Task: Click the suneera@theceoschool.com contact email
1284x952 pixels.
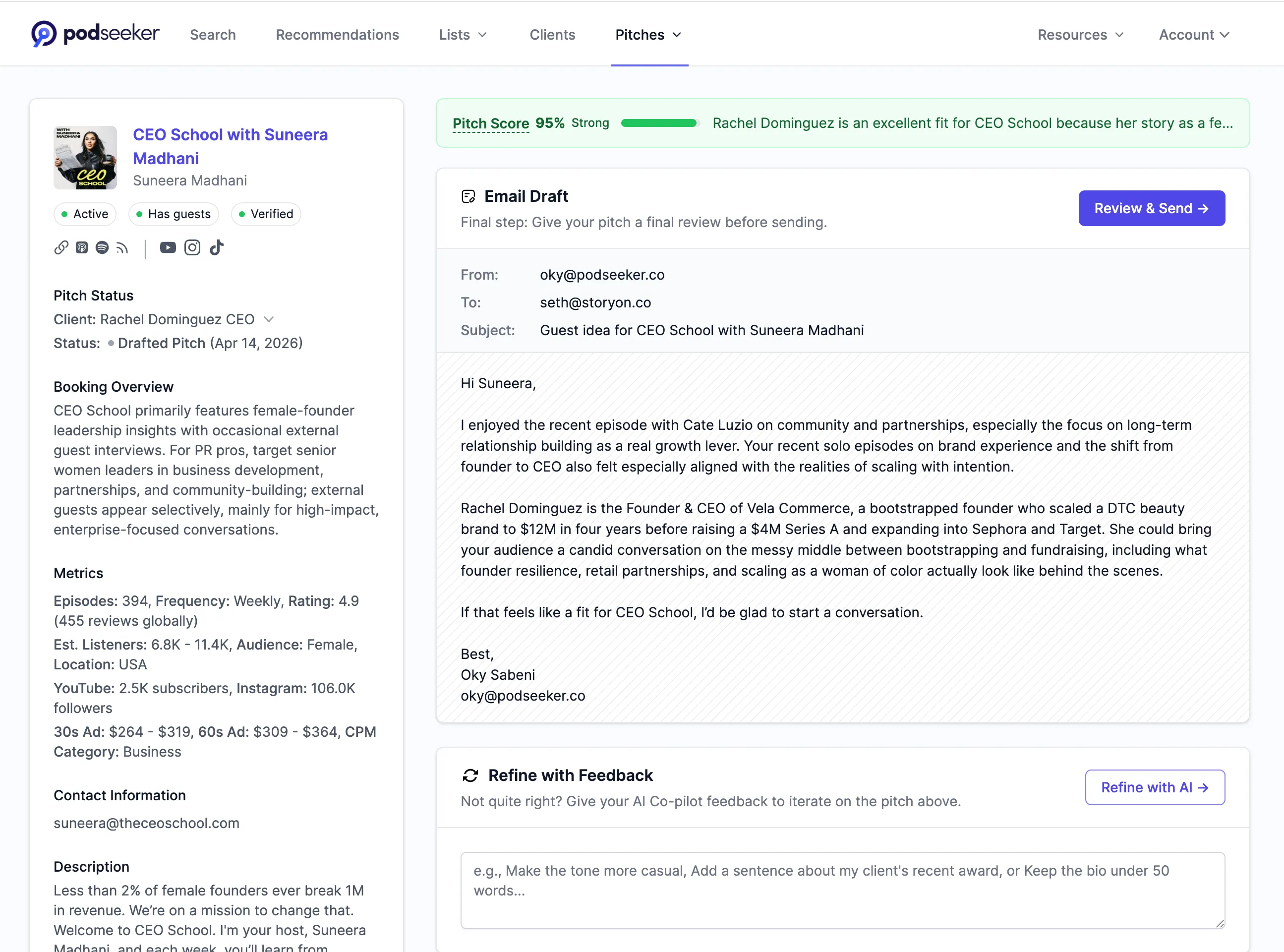Action: pos(146,823)
